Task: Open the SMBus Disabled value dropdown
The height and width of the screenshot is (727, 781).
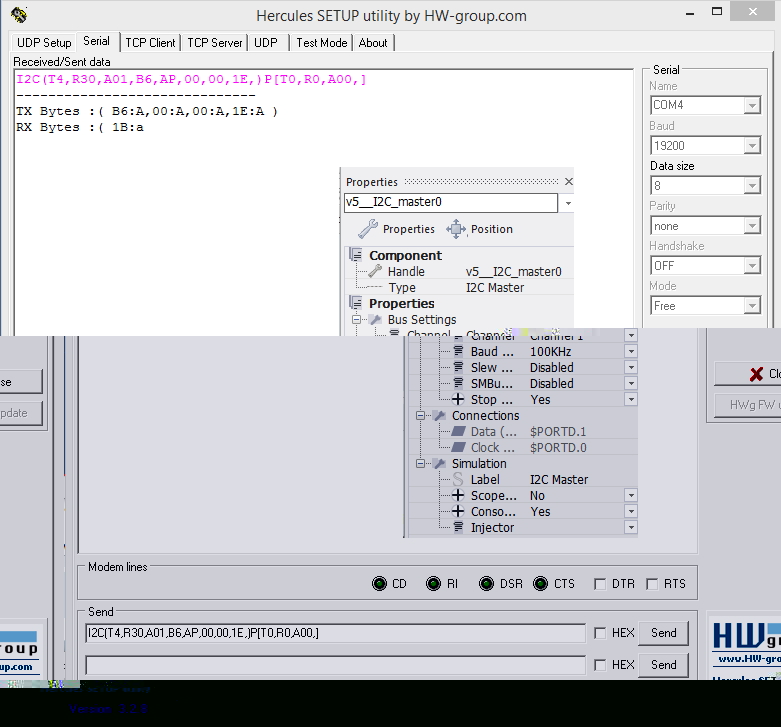Action: (x=631, y=383)
